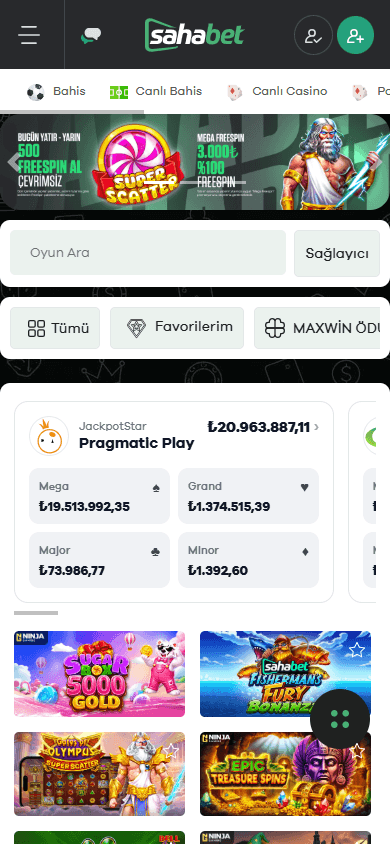
Task: Select the Bahis tab
Action: coord(56,92)
